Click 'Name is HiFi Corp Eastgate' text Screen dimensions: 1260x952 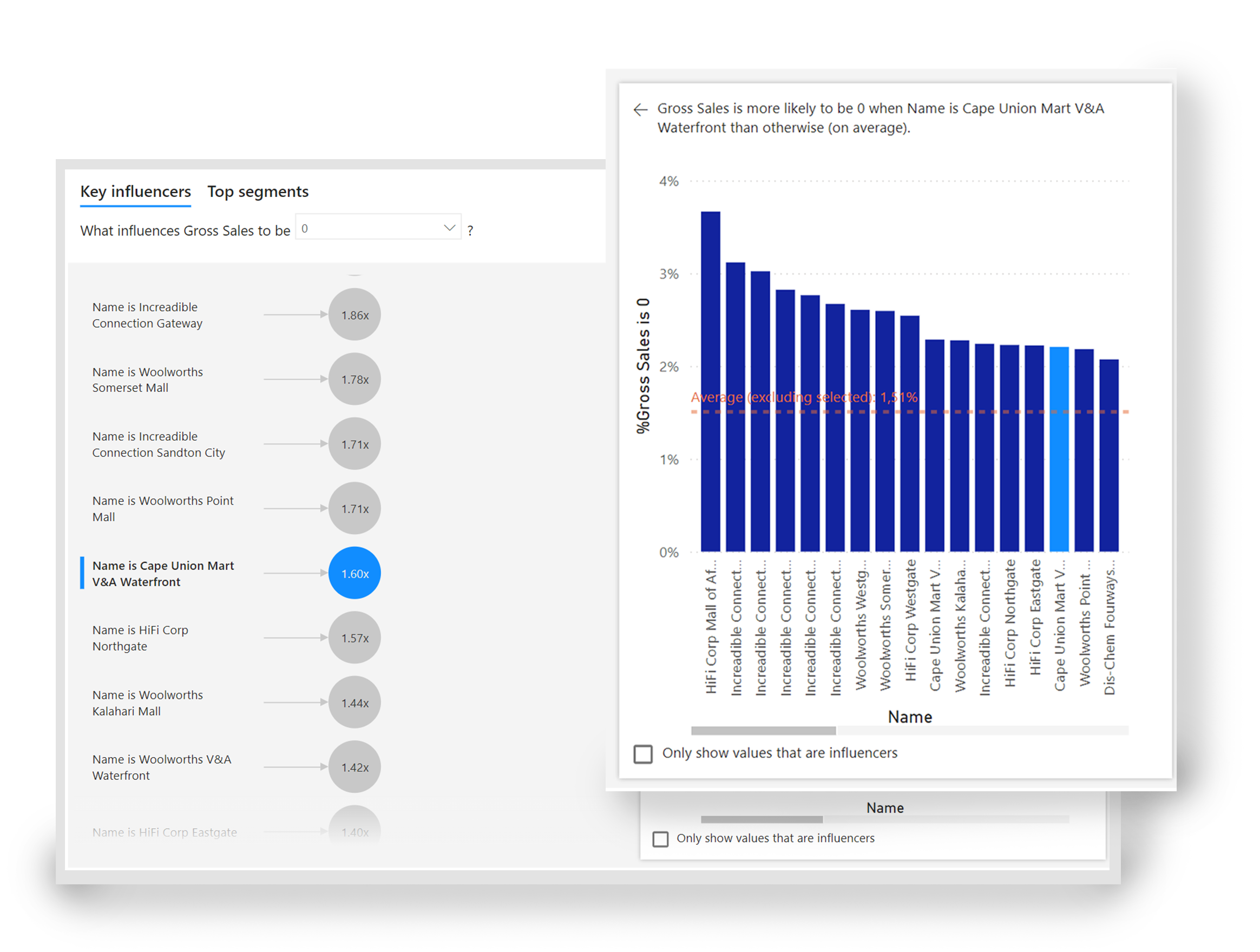coord(165,833)
